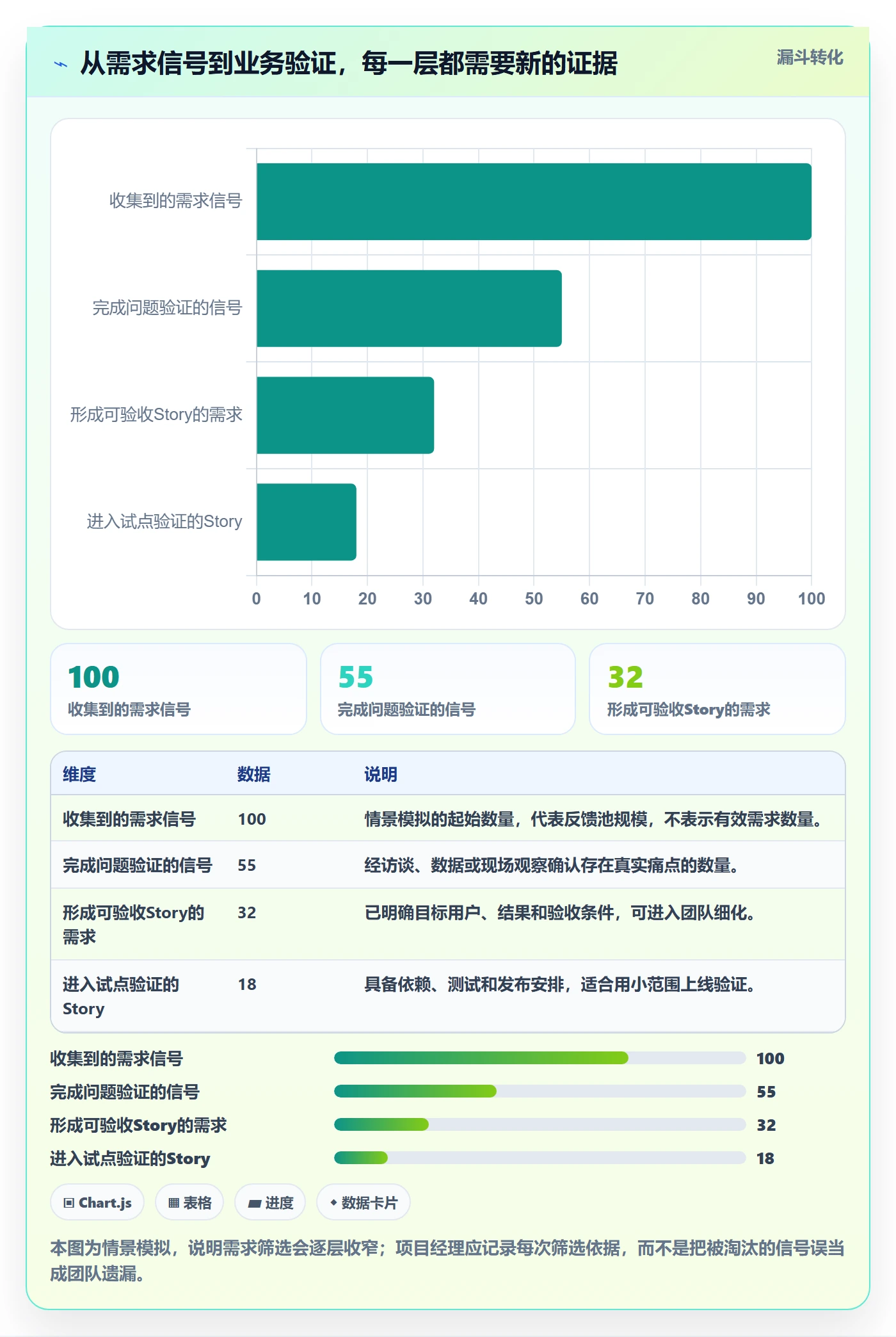Click the 漏斗转化 tag in header
Viewport: 896px width, 1337px height.
point(810,58)
